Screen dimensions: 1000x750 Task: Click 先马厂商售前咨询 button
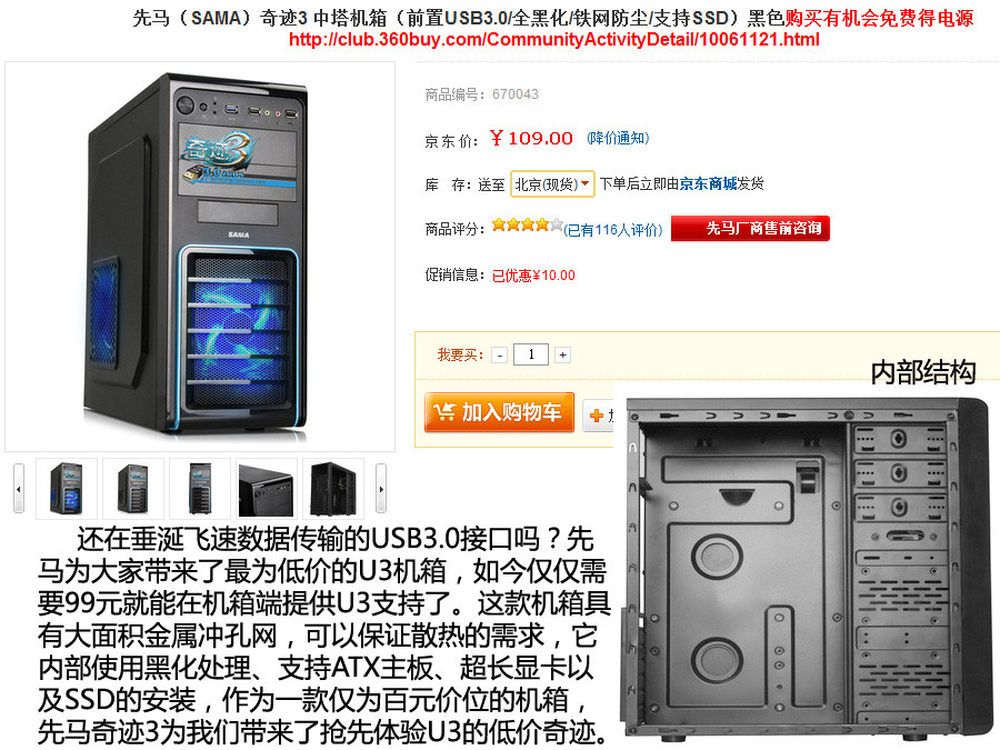(750, 228)
